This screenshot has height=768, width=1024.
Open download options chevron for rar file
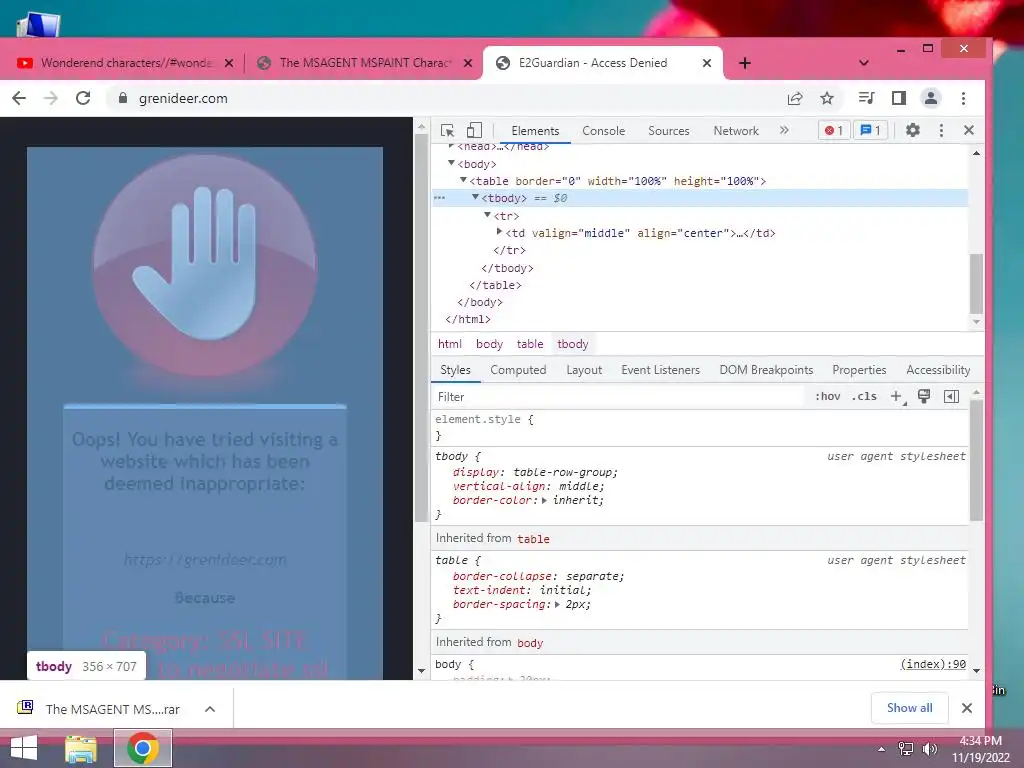(210, 709)
